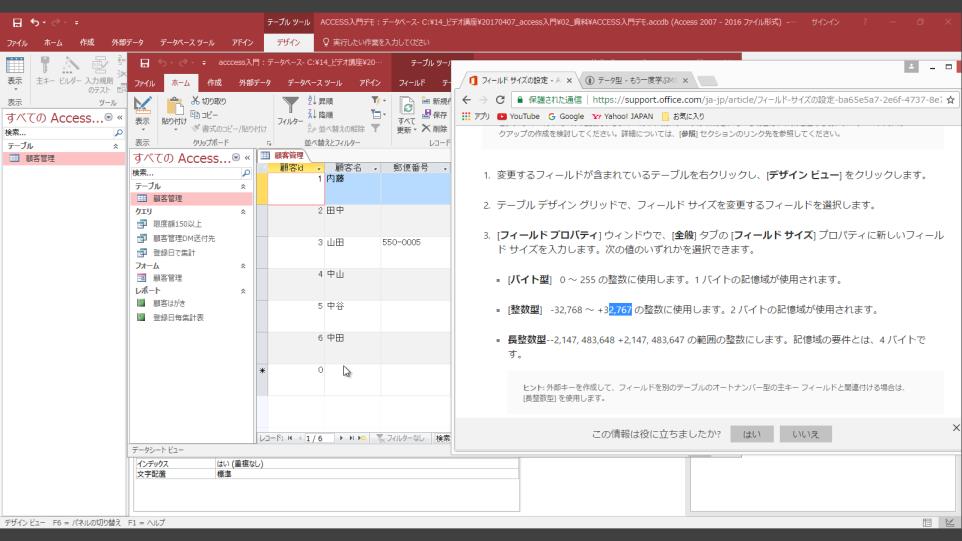
Task: Click 切り取り cut in front Access ribbon
Action: (209, 101)
